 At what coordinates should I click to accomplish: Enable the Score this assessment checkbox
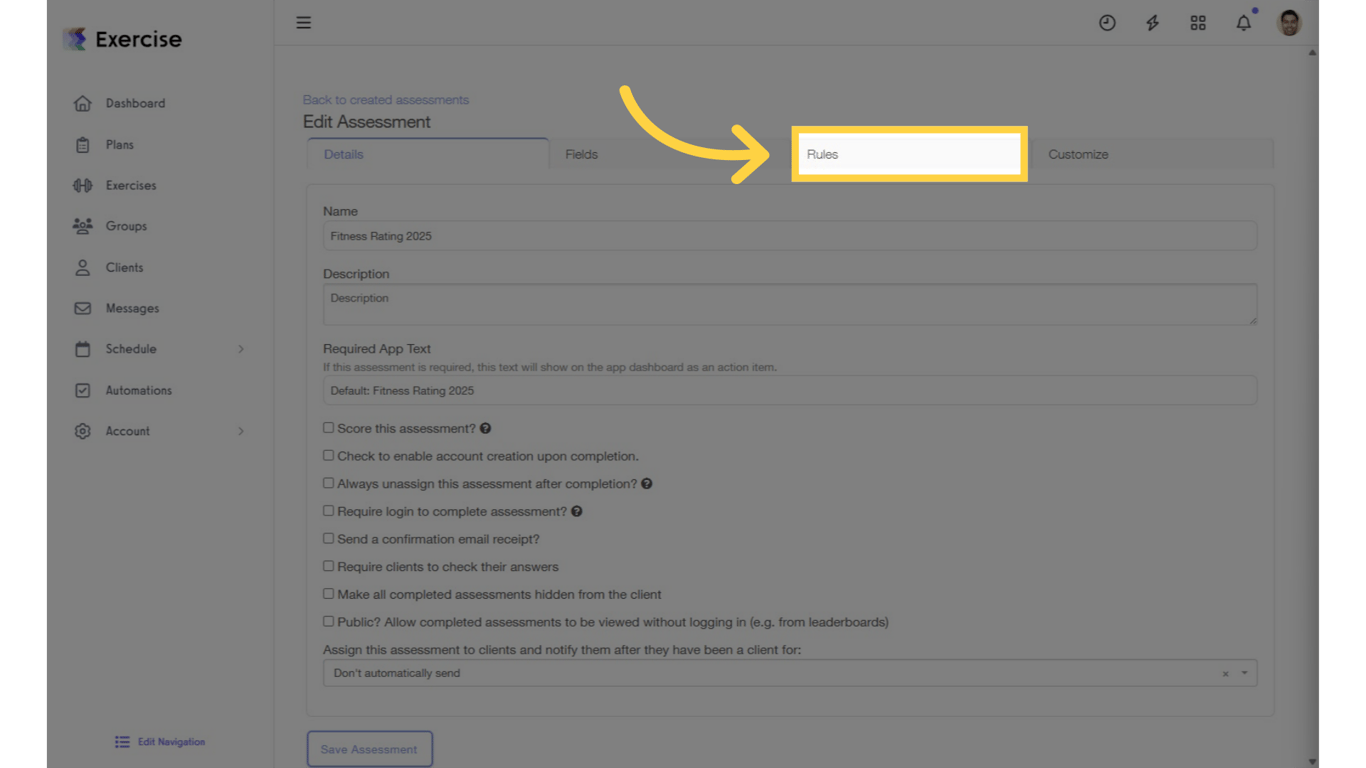coord(328,427)
